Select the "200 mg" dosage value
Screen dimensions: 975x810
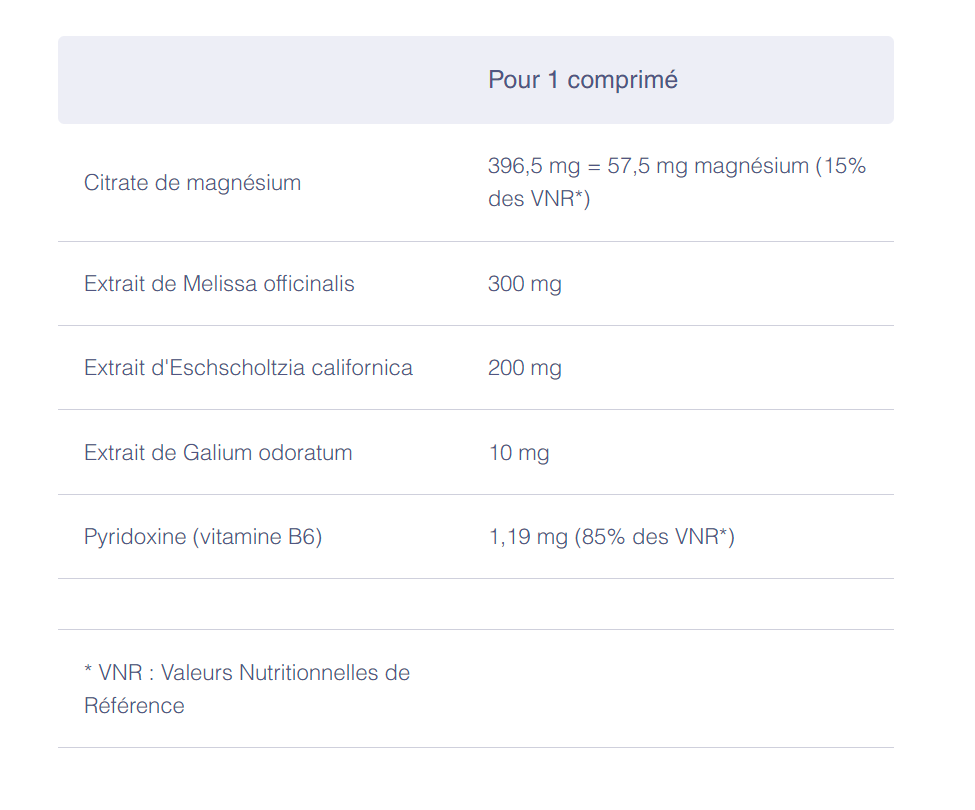point(524,368)
